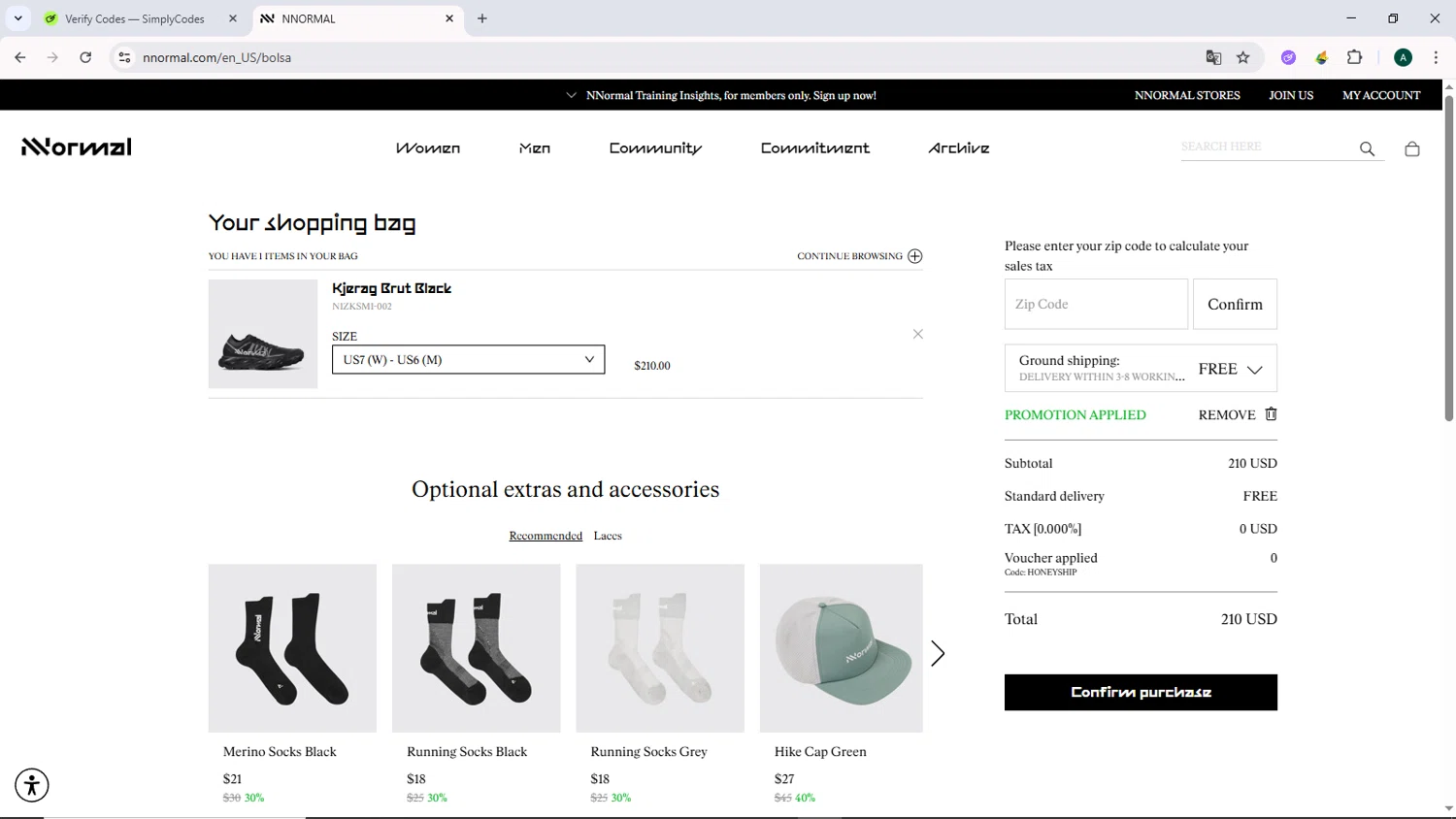Open the Community menu

click(x=655, y=147)
